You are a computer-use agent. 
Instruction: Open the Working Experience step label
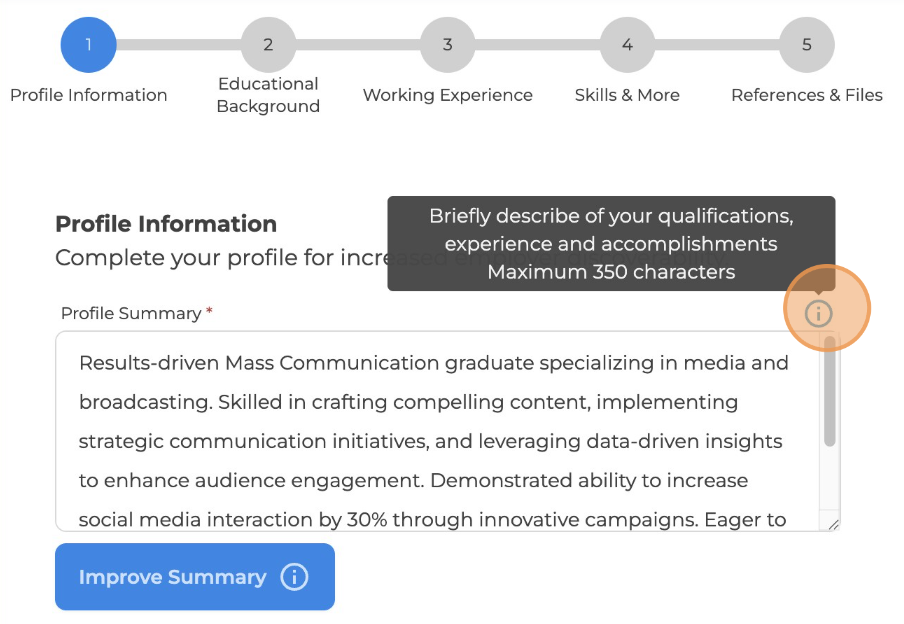[x=447, y=95]
